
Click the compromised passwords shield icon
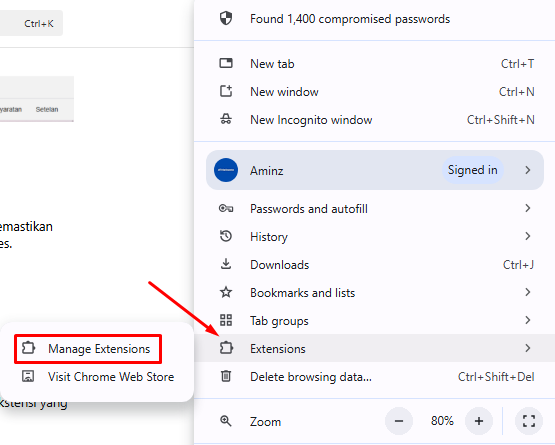(x=226, y=18)
